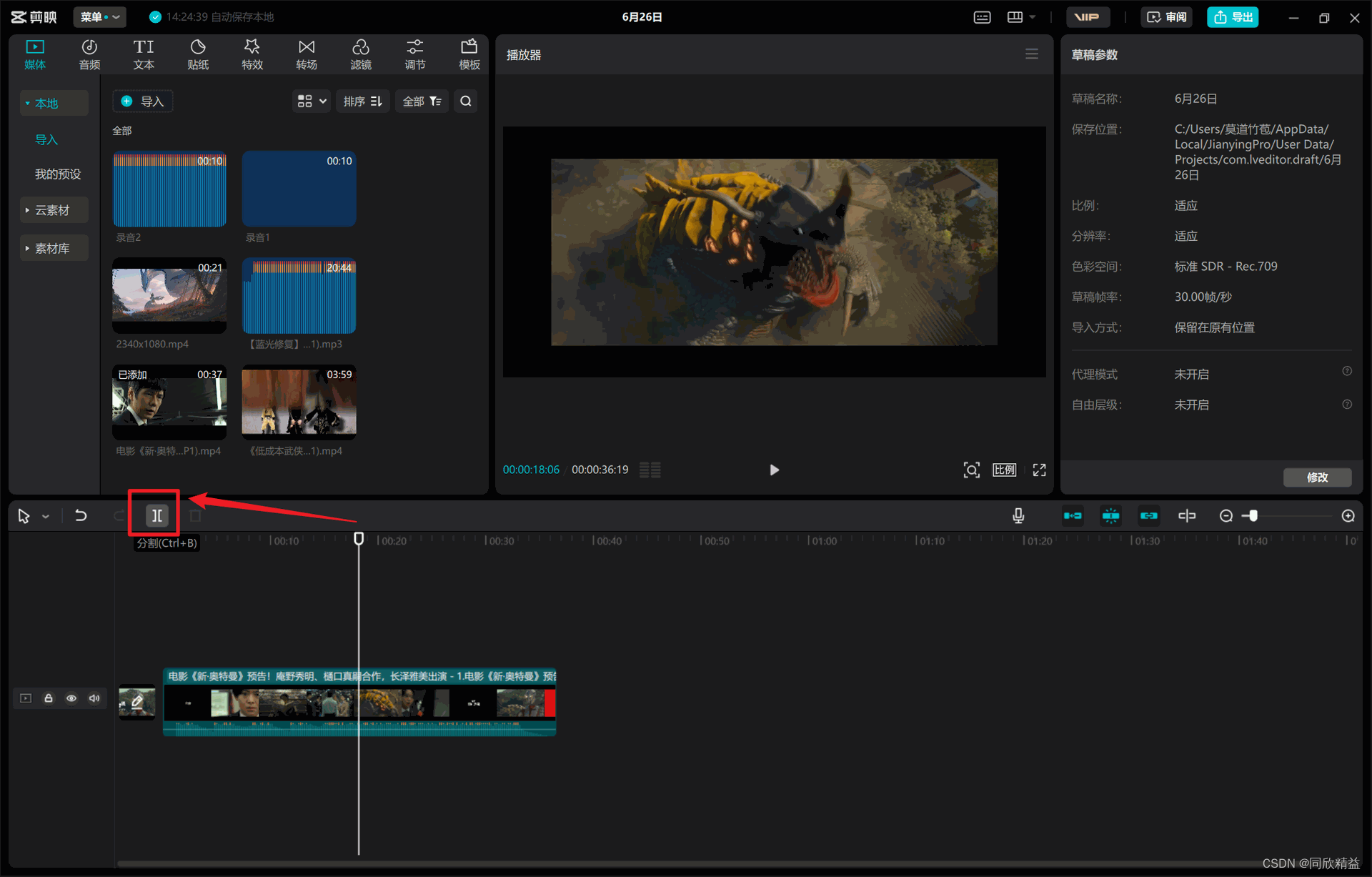1372x877 pixels.
Task: Switch to the 转场 transitions tab
Action: click(x=306, y=54)
